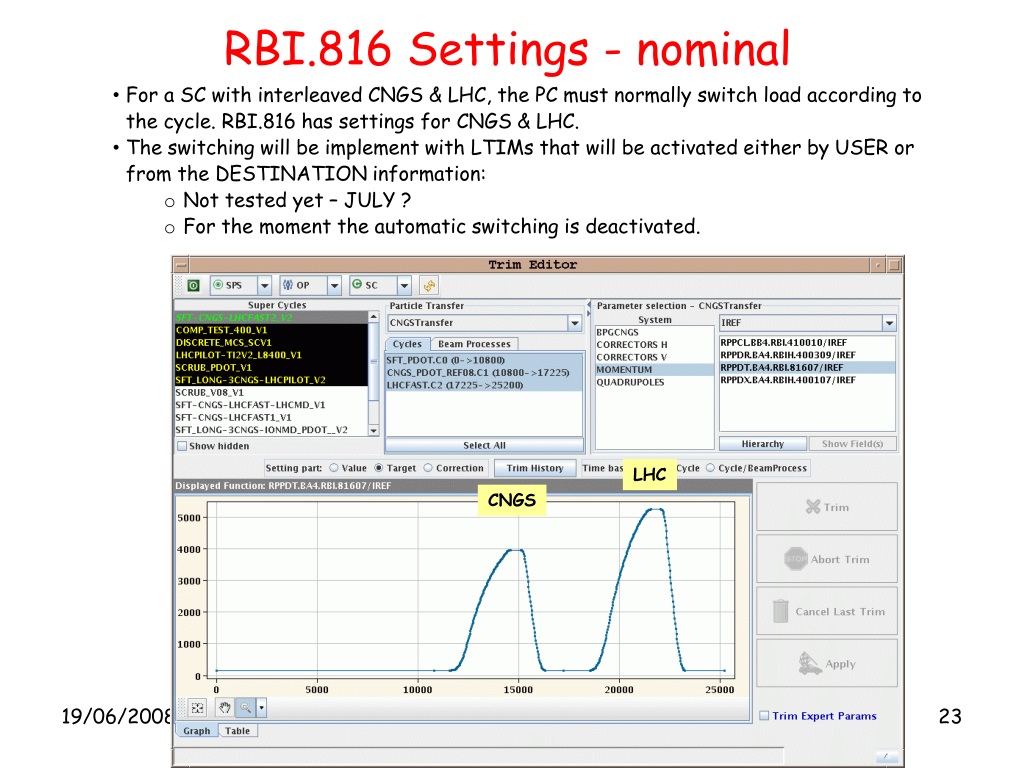Image resolution: width=1024 pixels, height=768 pixels.
Task: Select super cycle SFT-CNGS-LHCFAST1_V1
Action: coord(271,417)
